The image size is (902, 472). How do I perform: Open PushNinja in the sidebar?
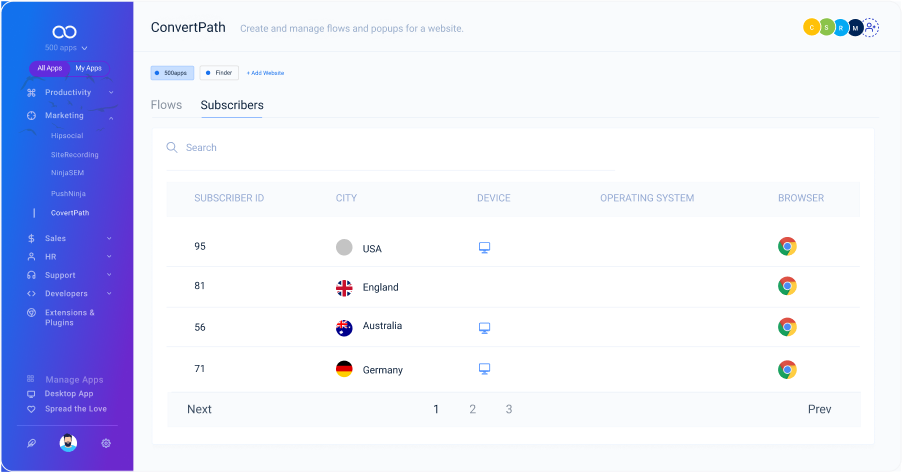coord(70,193)
